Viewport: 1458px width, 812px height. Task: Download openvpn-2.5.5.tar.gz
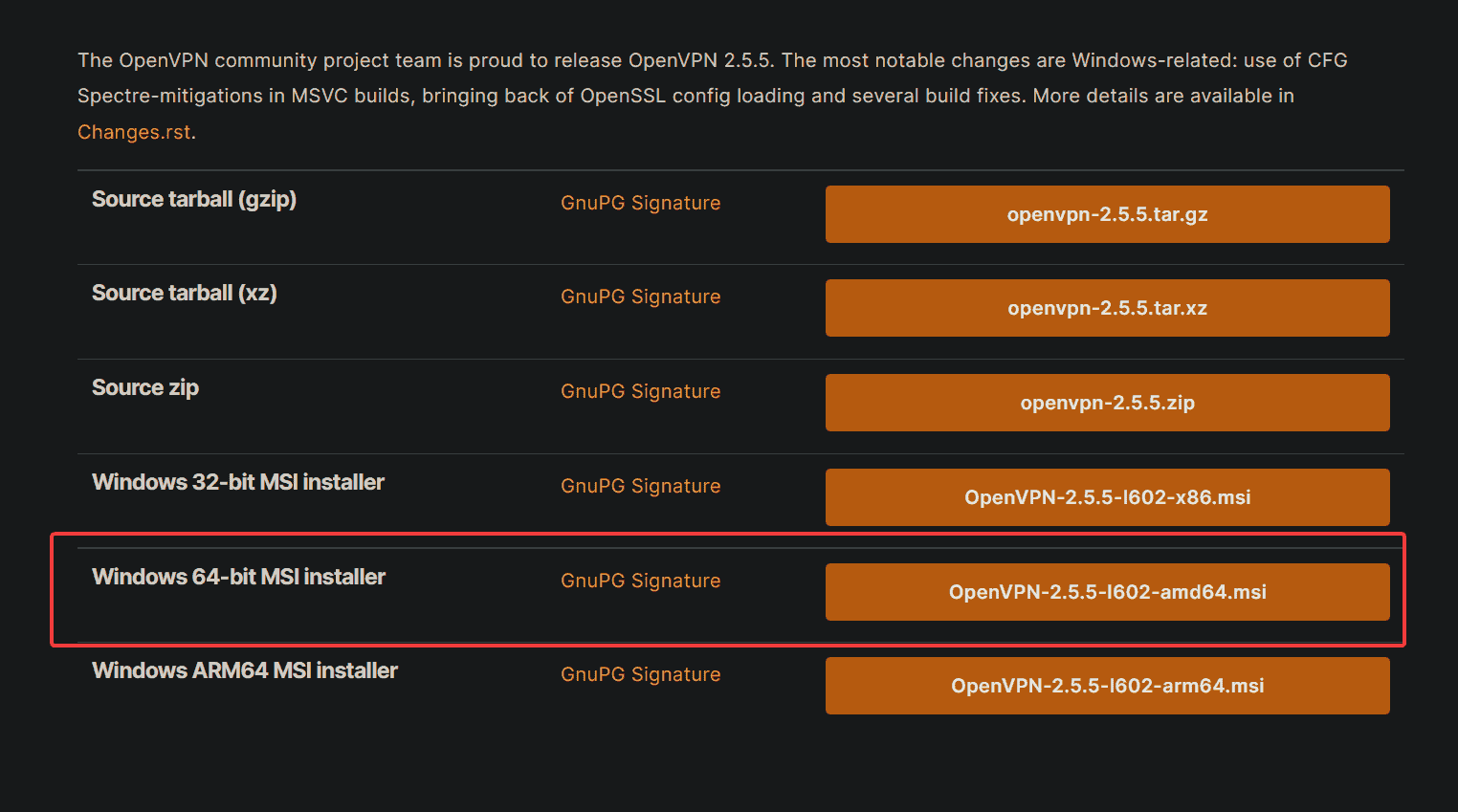click(x=1107, y=214)
